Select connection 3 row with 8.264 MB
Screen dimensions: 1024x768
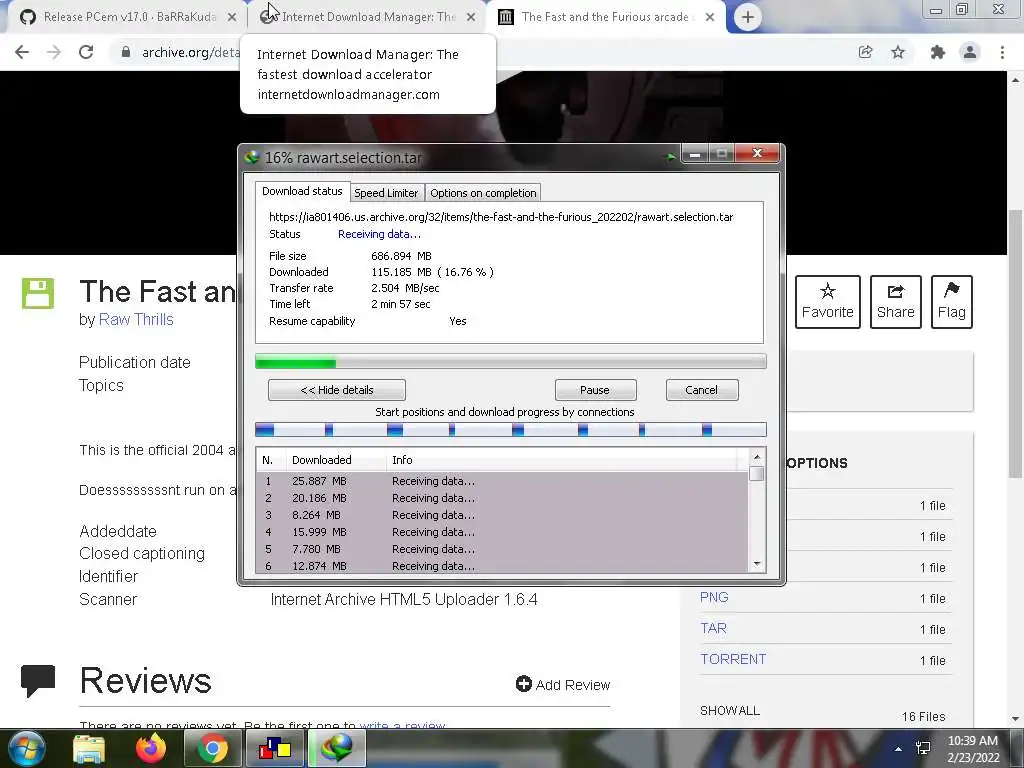[x=502, y=515]
